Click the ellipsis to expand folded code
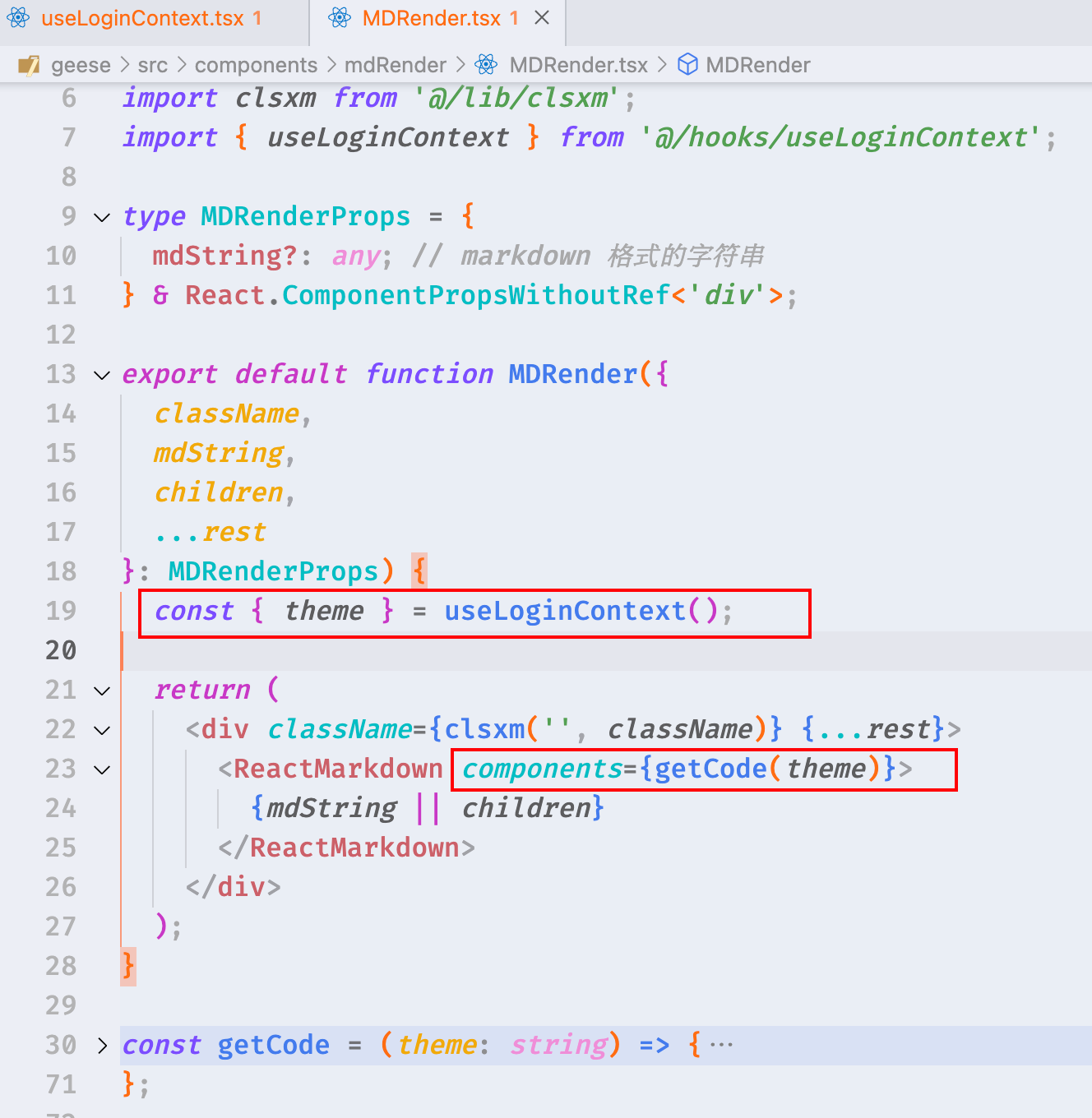Screen dimensions: 1092x1118 721,1042
